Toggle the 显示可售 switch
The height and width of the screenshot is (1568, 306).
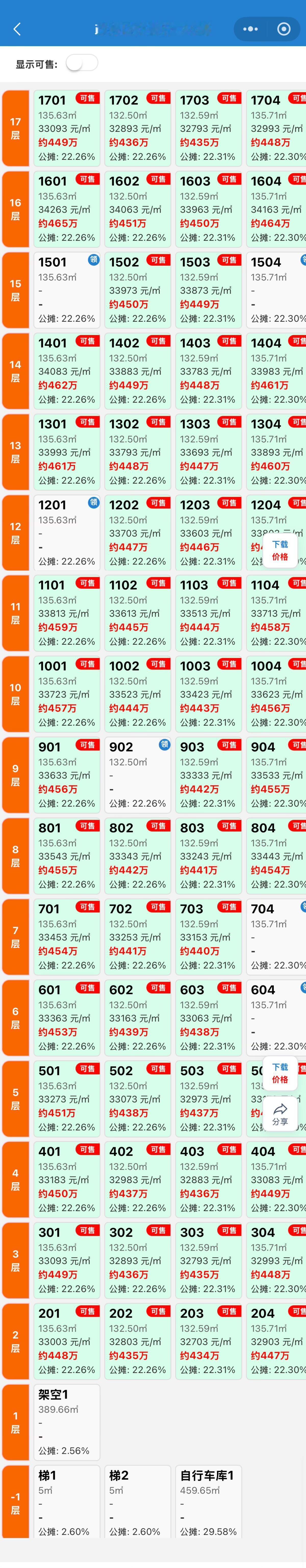tap(82, 63)
